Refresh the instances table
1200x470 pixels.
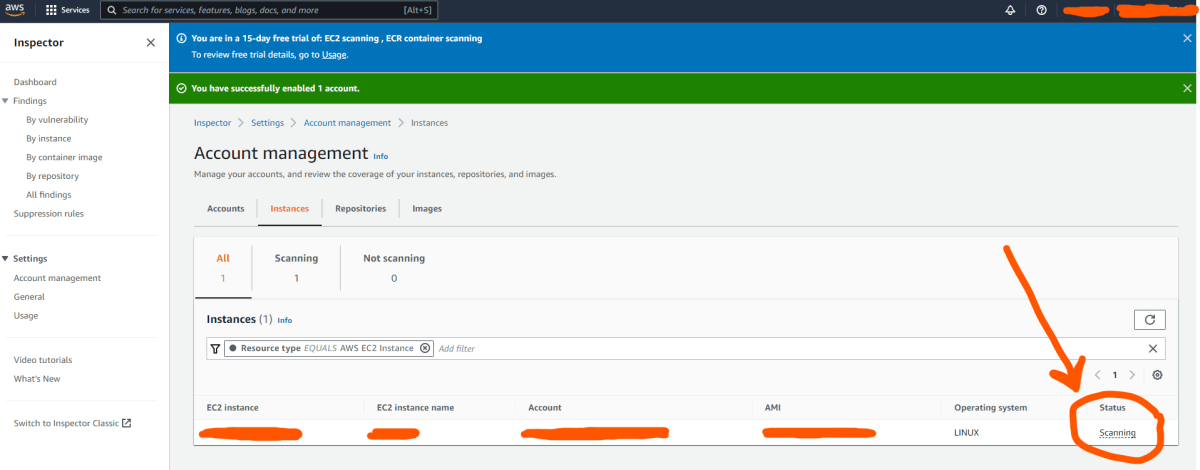point(1149,320)
